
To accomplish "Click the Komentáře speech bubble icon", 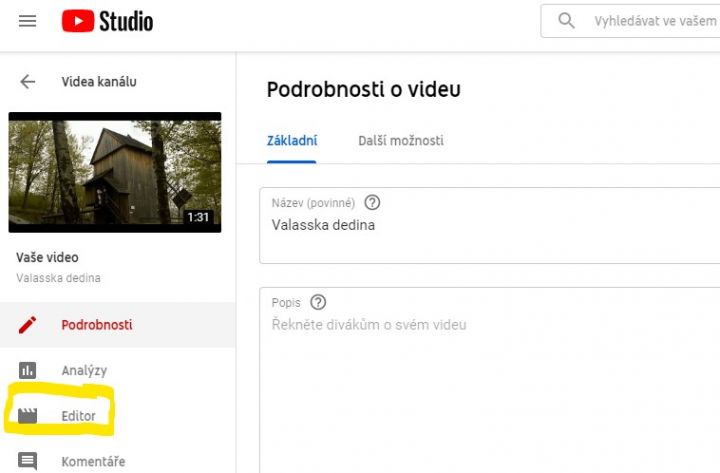I will pyautogui.click(x=28, y=461).
